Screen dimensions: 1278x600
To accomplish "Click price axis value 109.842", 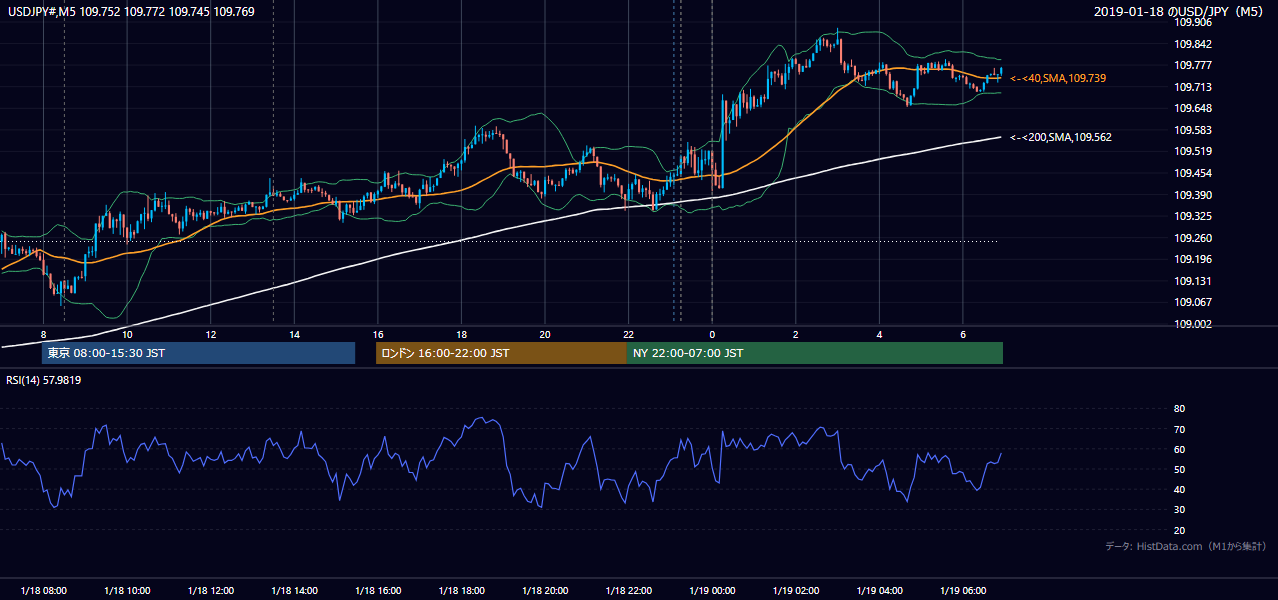I will coord(1193,44).
